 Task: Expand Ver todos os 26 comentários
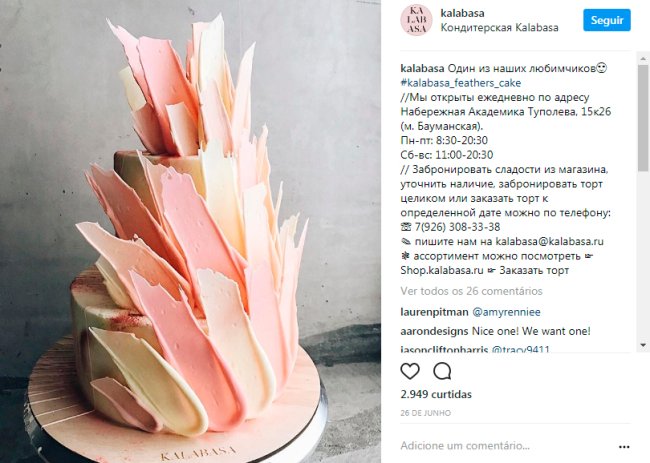click(471, 291)
